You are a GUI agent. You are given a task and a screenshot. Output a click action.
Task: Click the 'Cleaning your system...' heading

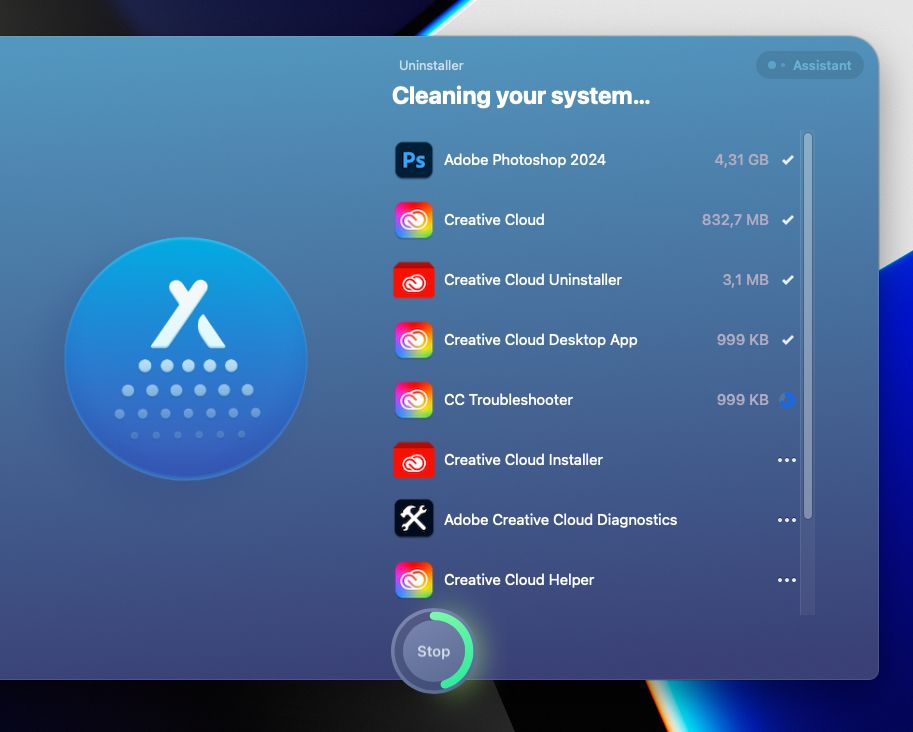click(521, 96)
